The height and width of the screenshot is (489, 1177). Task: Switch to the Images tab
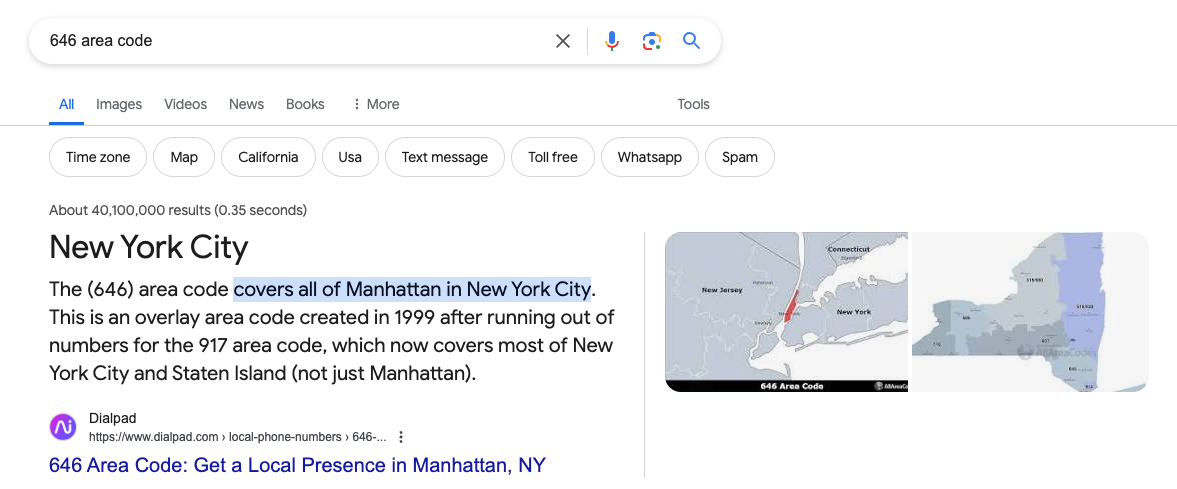coord(119,104)
